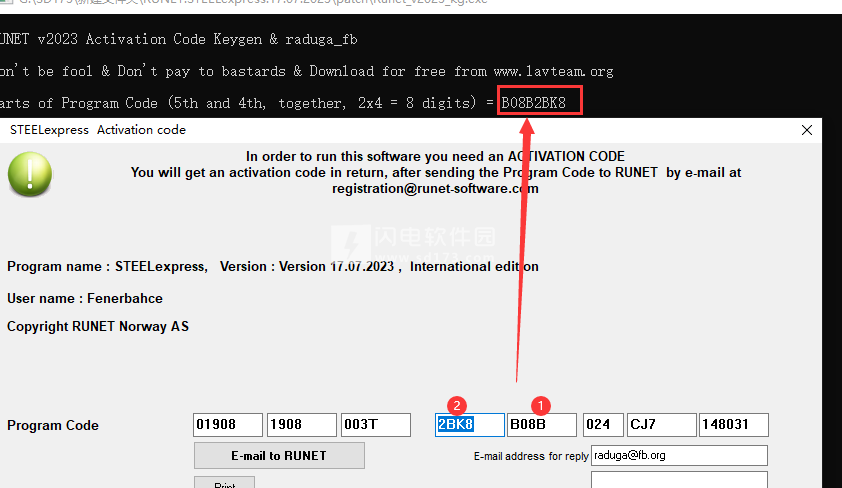
Task: Click the 'Program Code' label
Action: tap(53, 425)
